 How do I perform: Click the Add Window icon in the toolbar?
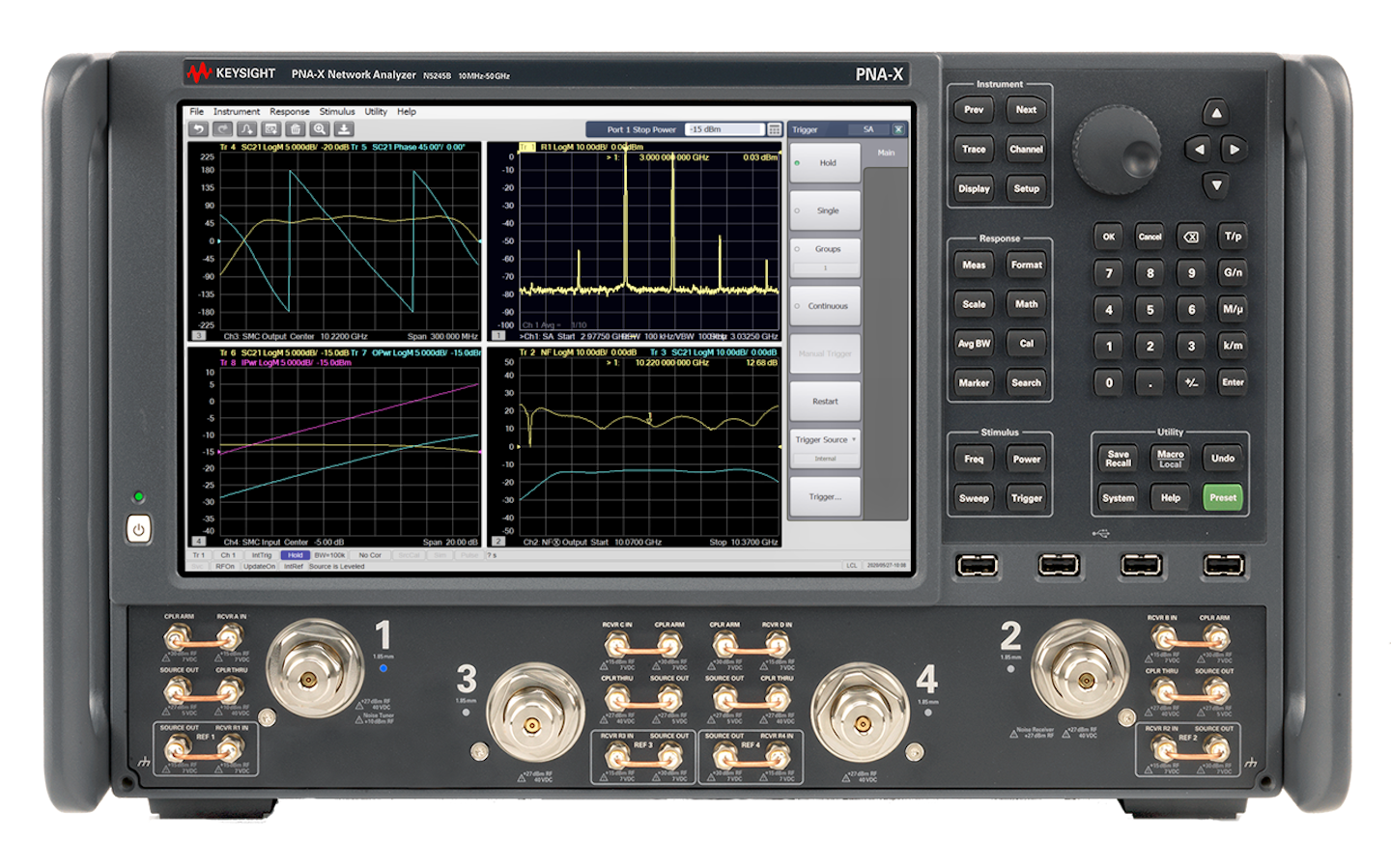tap(271, 129)
